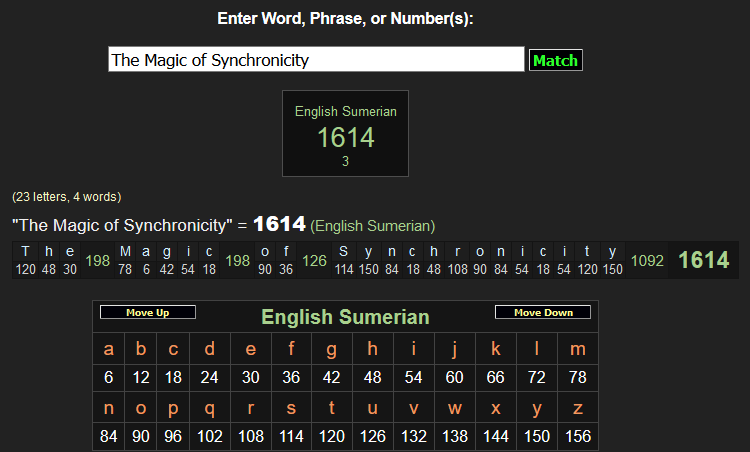
Task: Select letter 'z' in the cipher chart
Action: click(577, 408)
